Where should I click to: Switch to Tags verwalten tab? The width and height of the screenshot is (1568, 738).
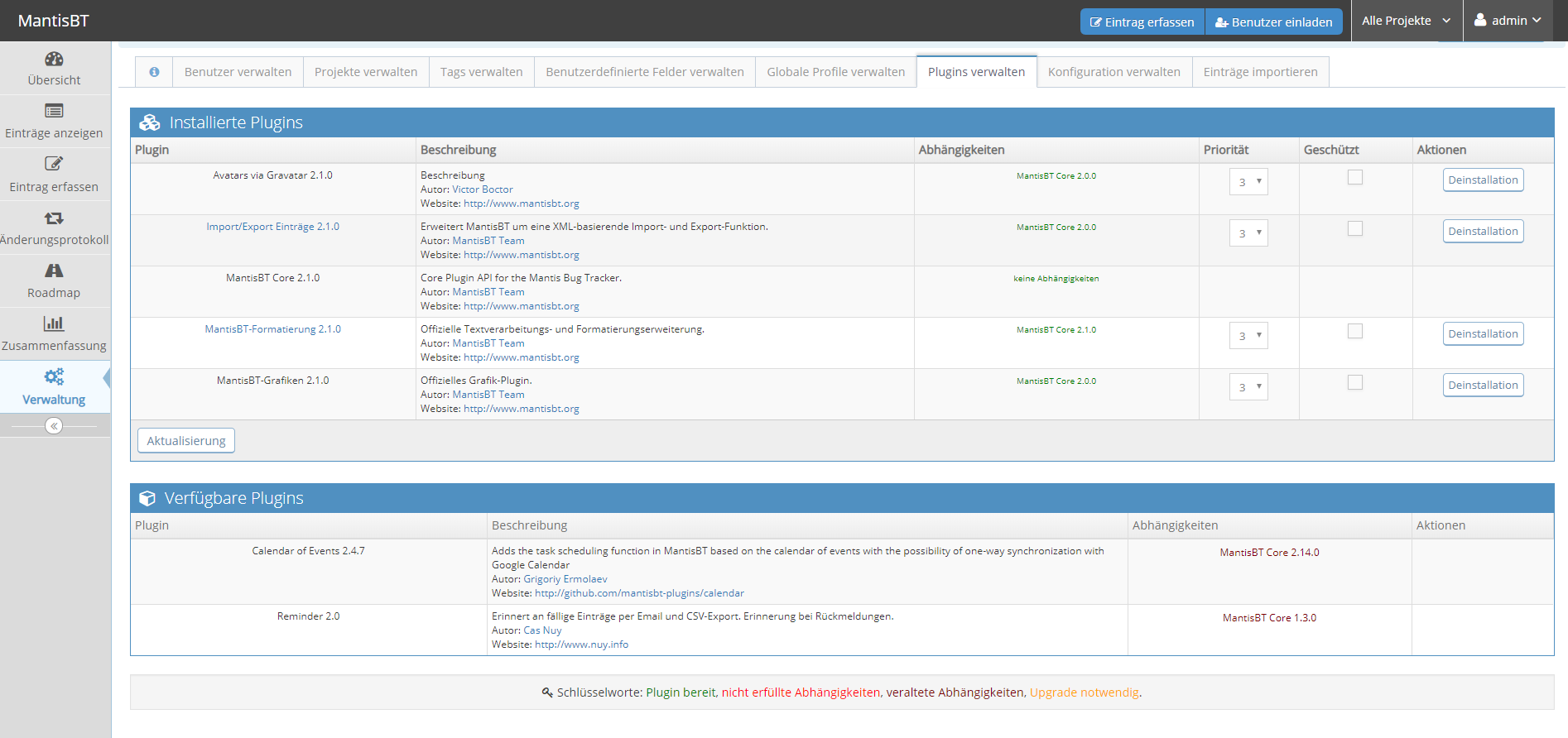(x=481, y=72)
